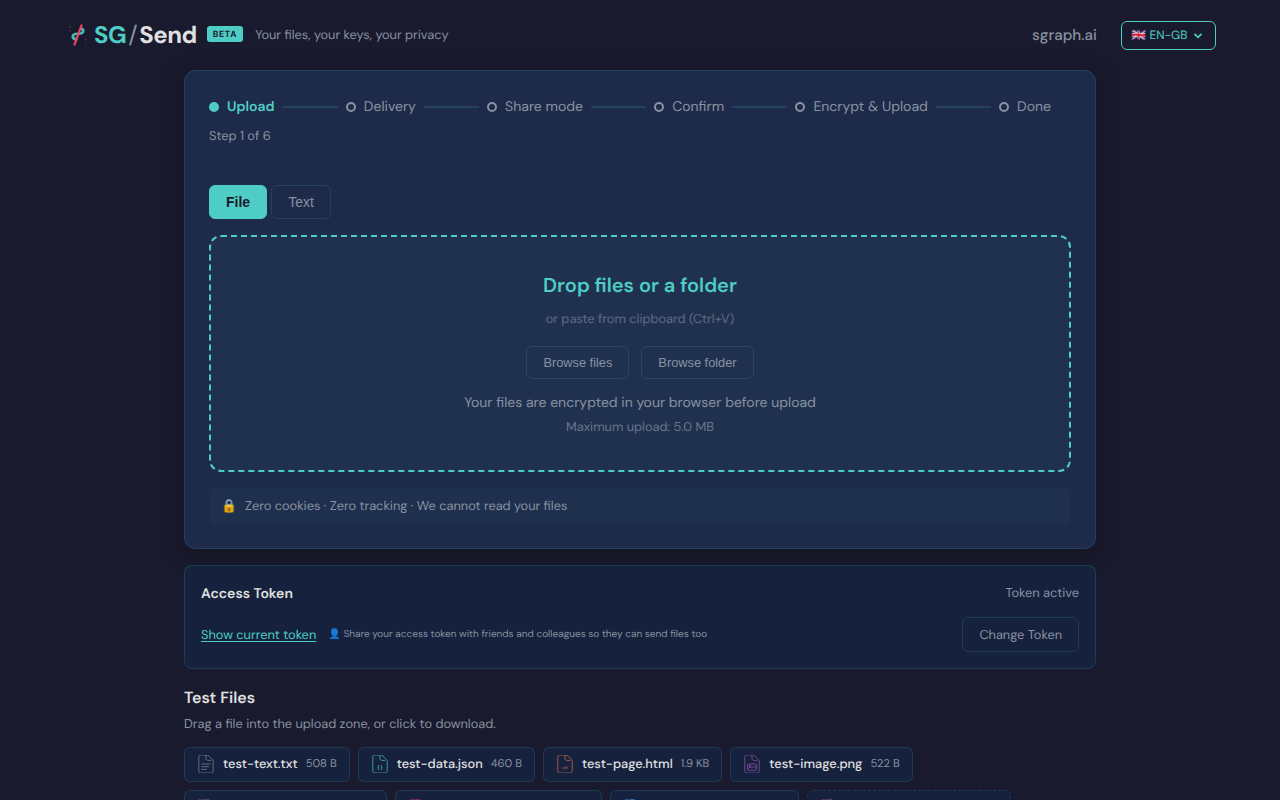Select the Share mode step indicator
Image resolution: width=1280 pixels, height=800 pixels.
534,107
